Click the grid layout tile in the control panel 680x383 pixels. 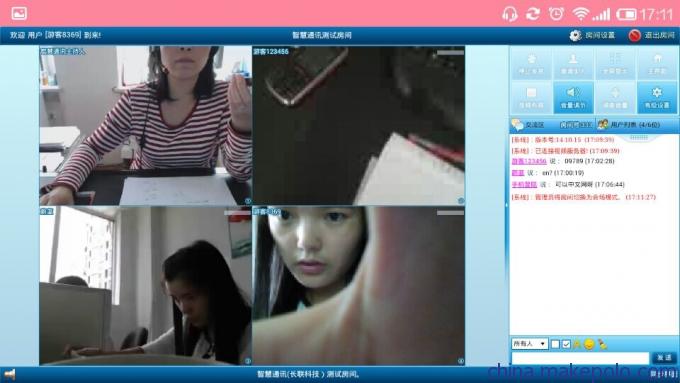[615, 63]
